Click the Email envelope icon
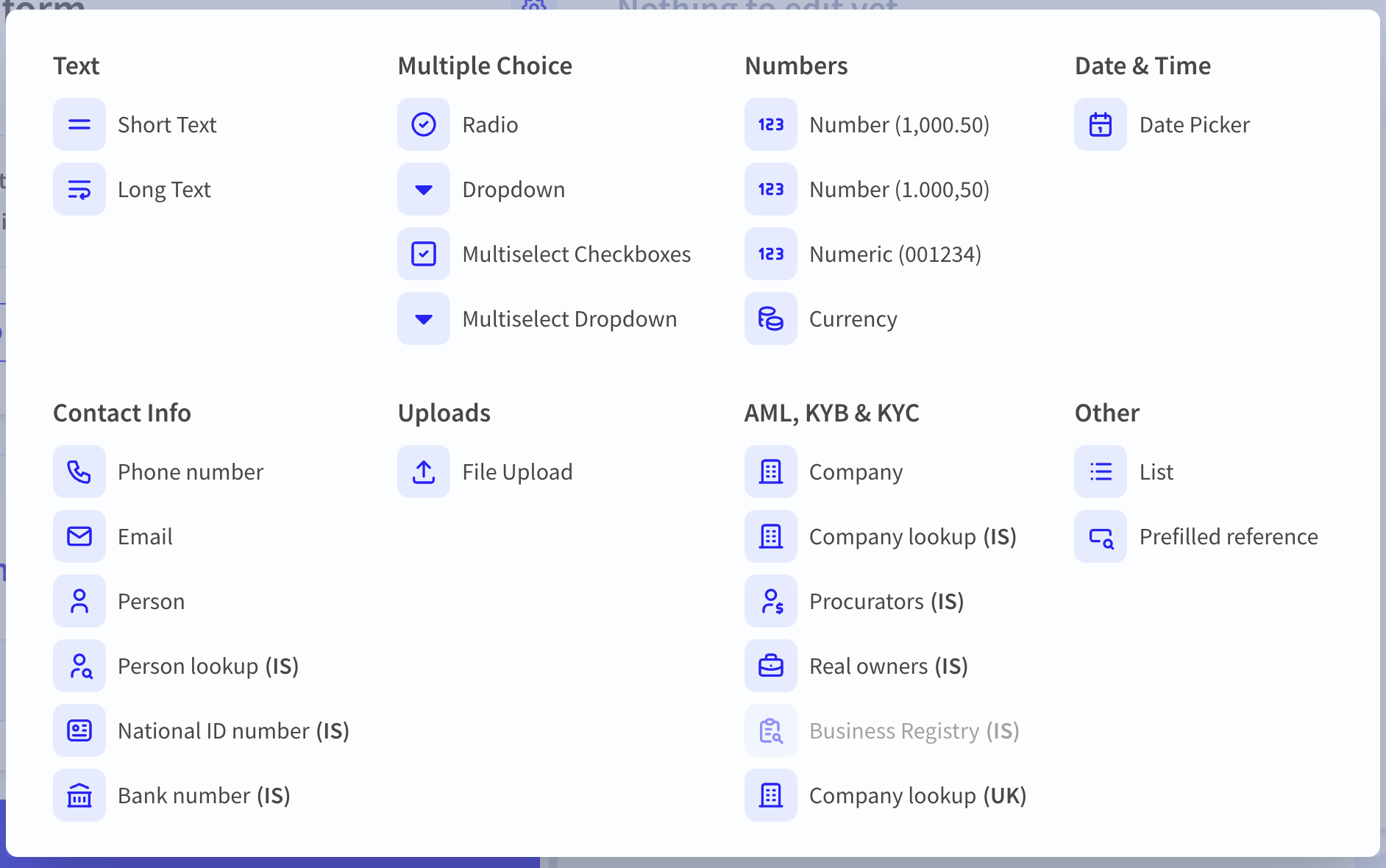 [x=79, y=536]
